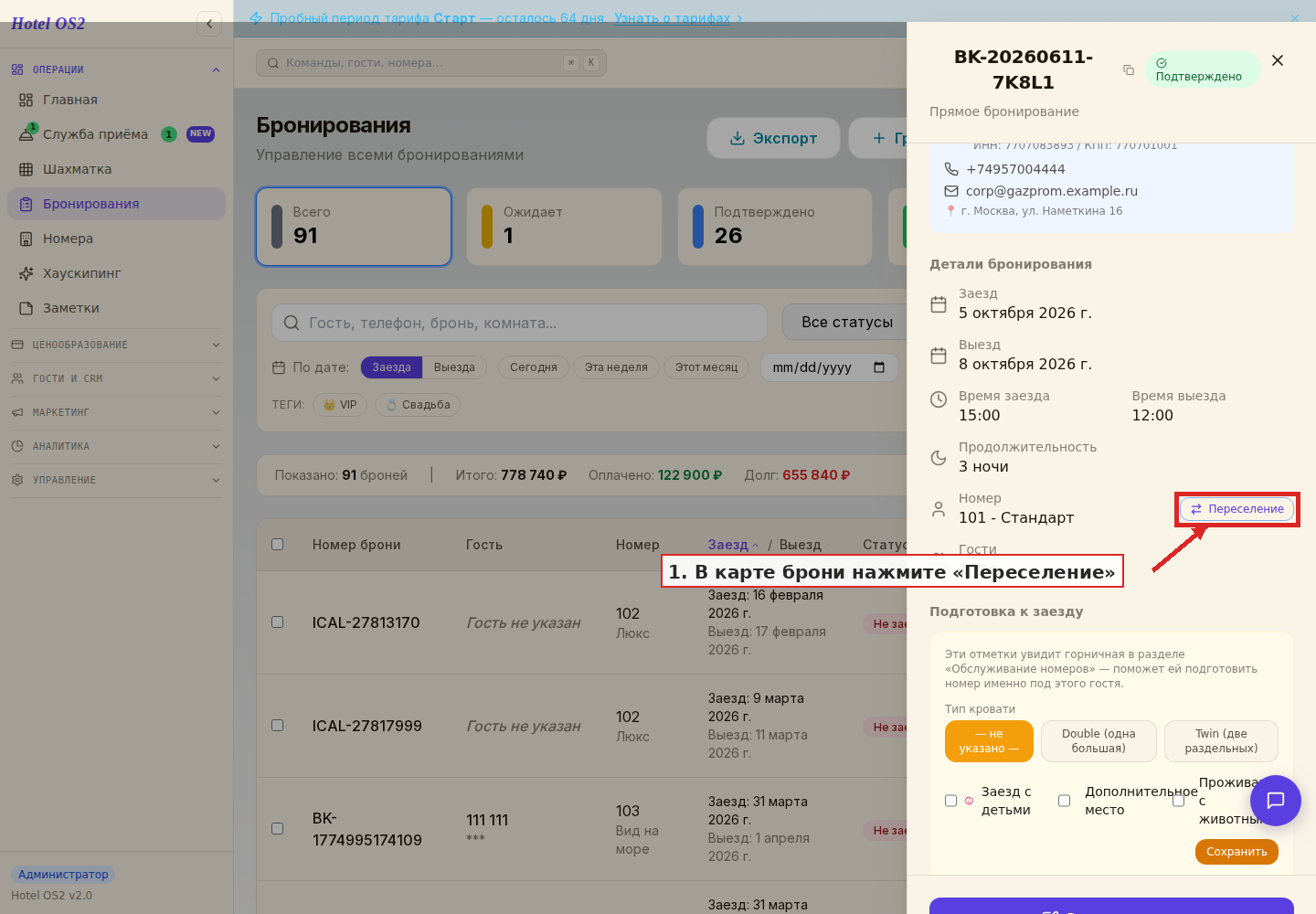Choose the Twin bed type option
Viewport: 1316px width, 914px height.
coord(1221,741)
